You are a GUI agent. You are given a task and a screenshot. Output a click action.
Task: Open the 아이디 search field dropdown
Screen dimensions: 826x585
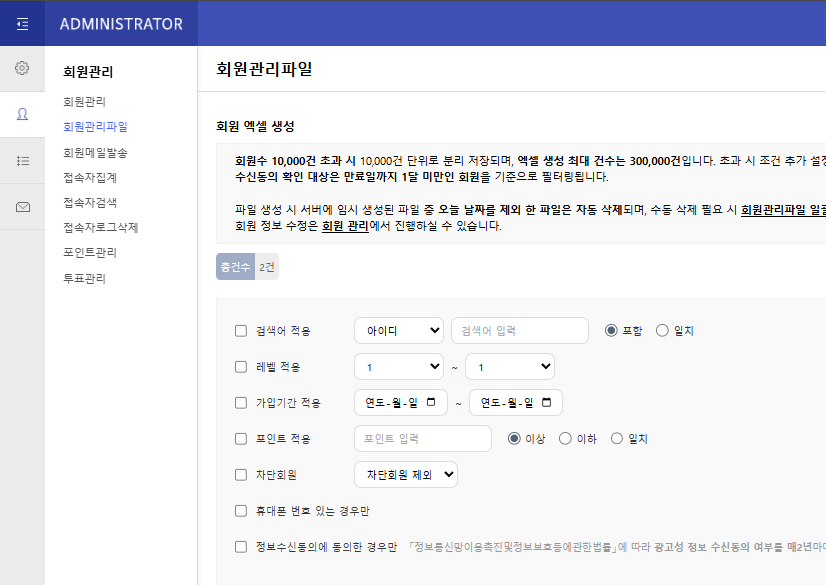398,331
